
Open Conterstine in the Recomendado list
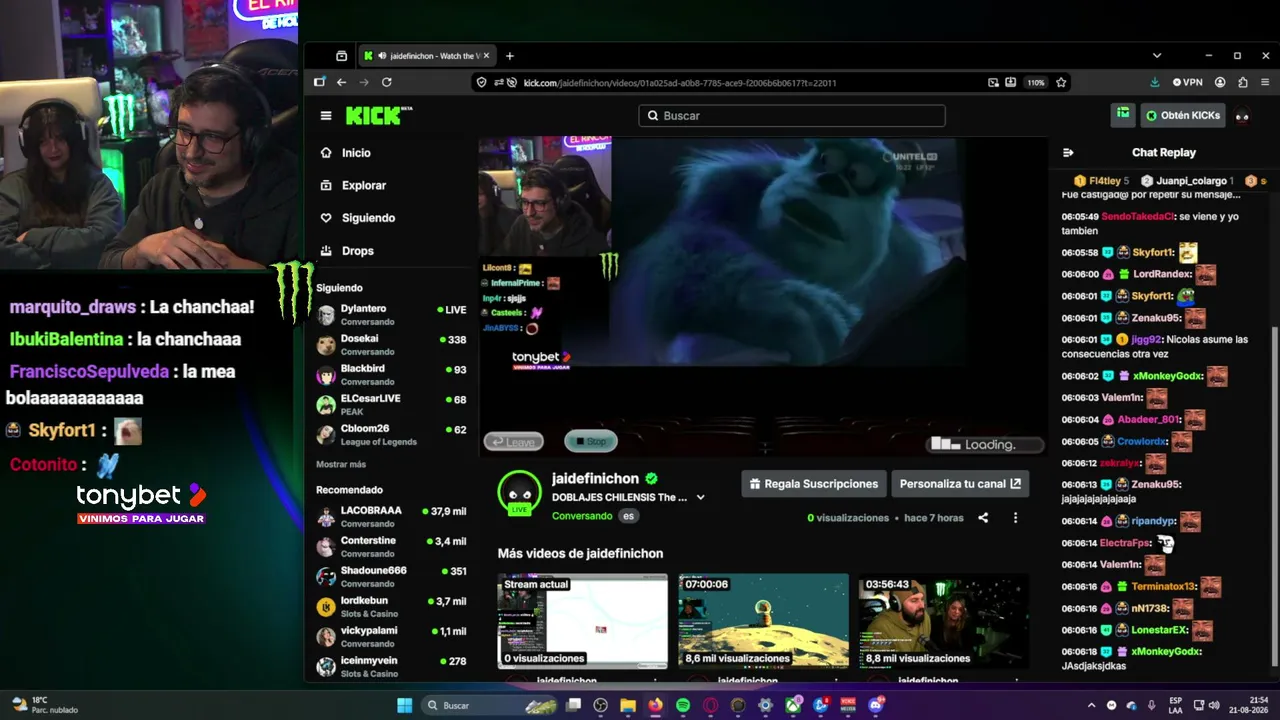click(x=392, y=546)
